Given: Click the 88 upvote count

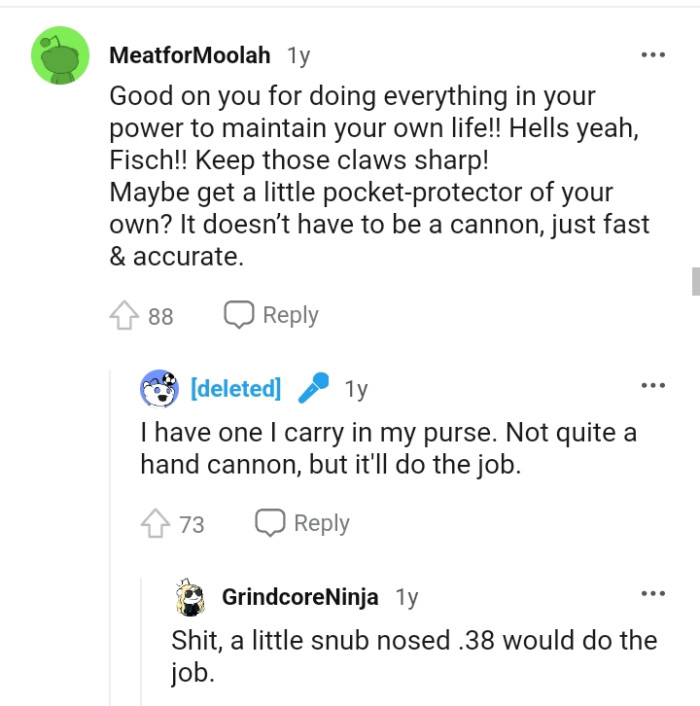Looking at the screenshot, I should (160, 316).
